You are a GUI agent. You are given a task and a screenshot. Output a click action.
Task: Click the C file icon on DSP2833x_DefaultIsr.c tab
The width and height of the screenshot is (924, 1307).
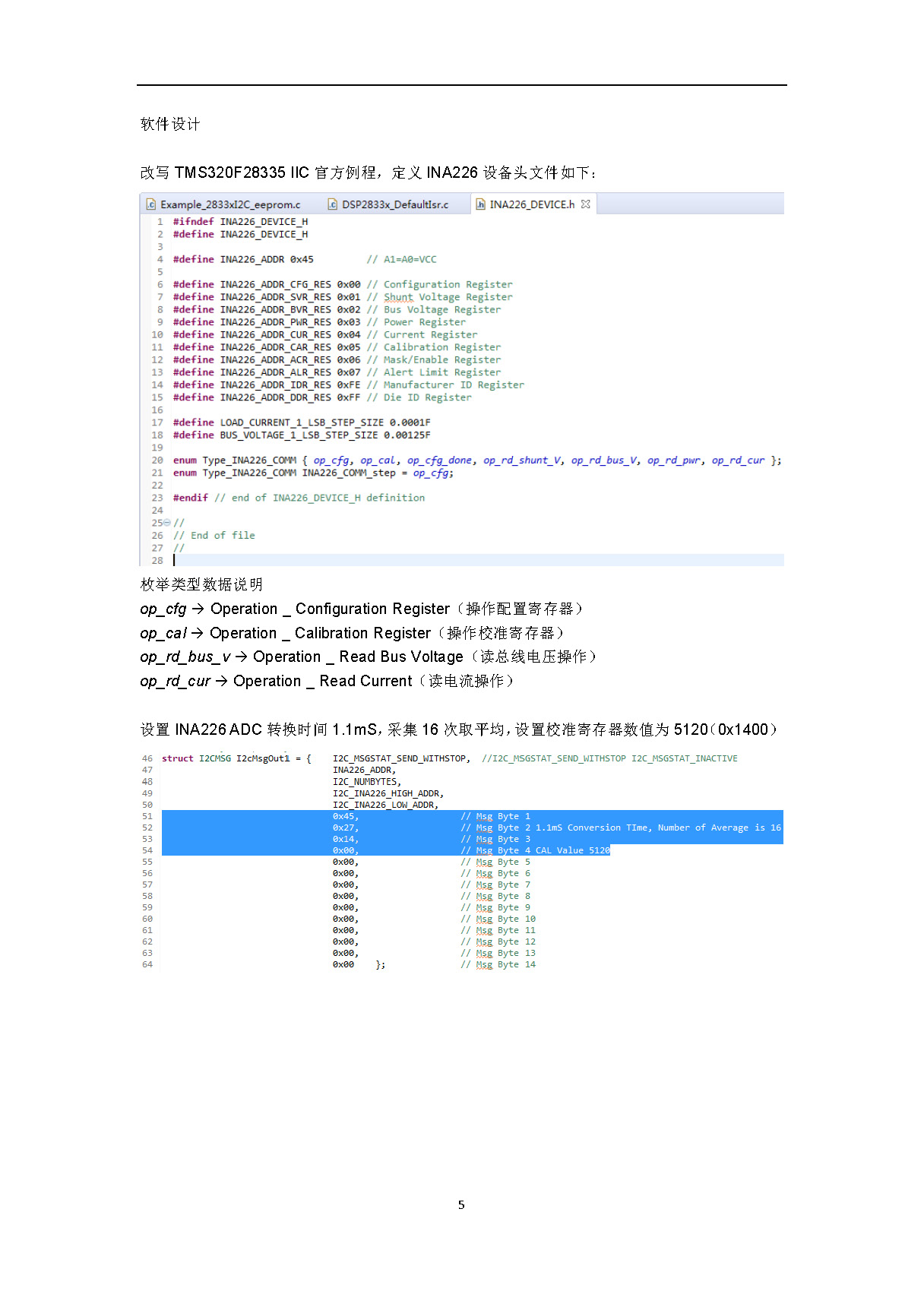click(332, 204)
